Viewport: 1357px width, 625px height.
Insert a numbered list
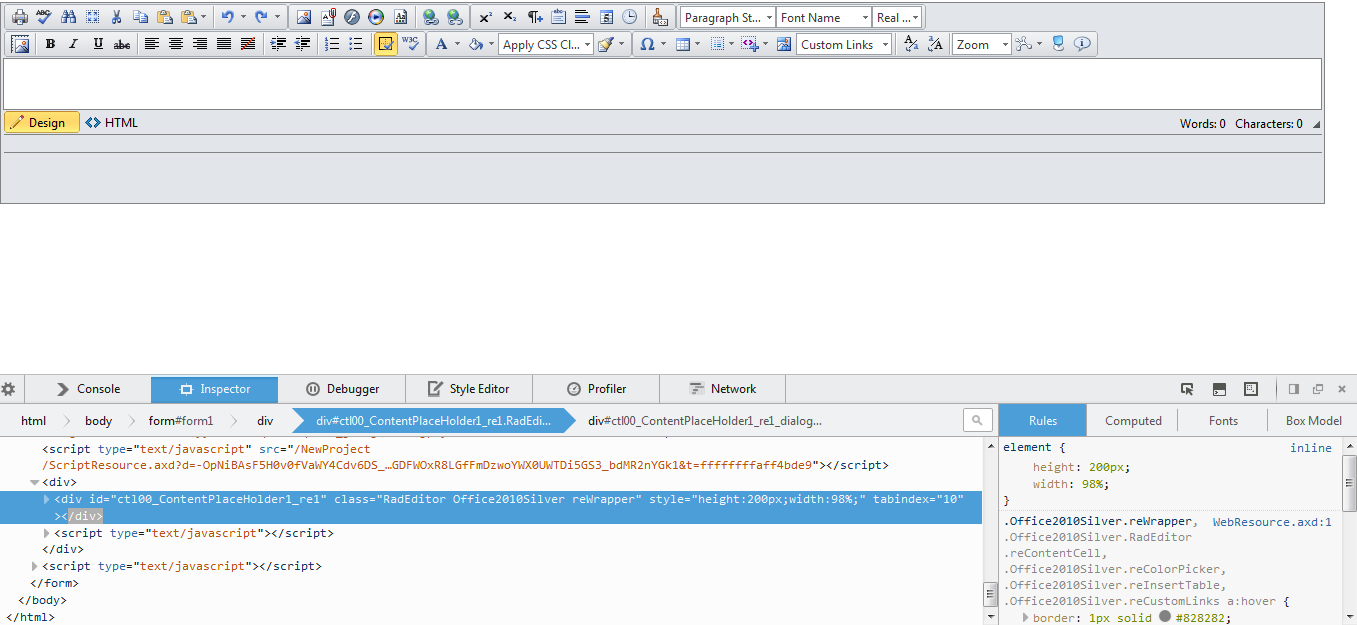pyautogui.click(x=332, y=44)
